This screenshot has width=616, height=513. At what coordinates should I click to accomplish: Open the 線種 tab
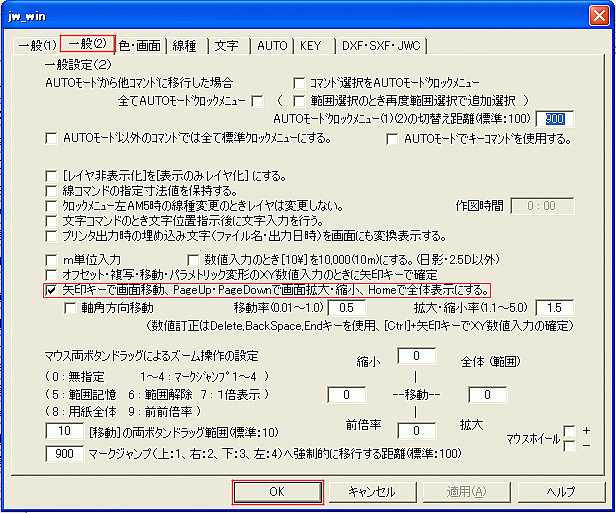(185, 46)
